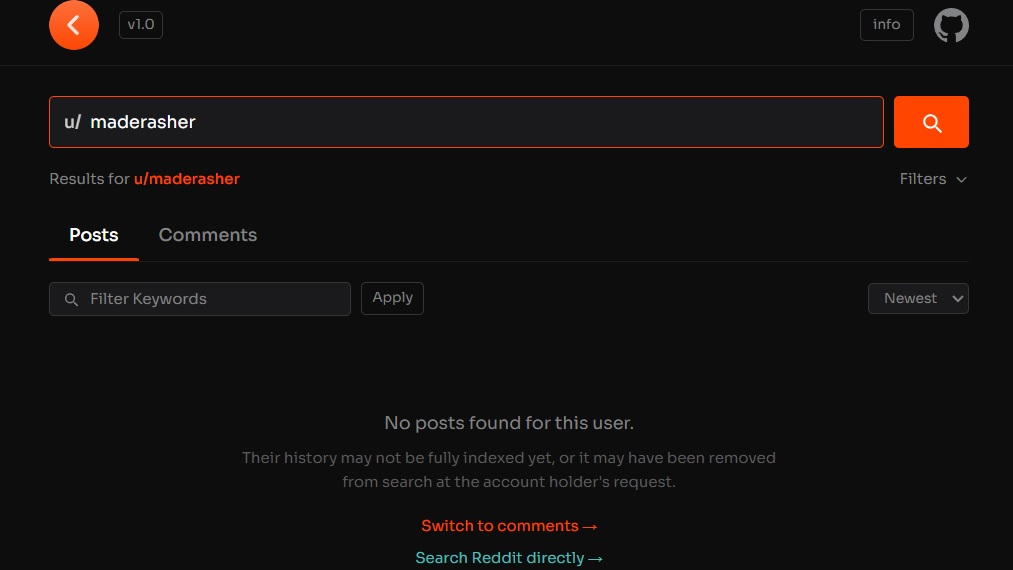Image resolution: width=1013 pixels, height=570 pixels.
Task: Click the Apply button
Action: tap(392, 299)
